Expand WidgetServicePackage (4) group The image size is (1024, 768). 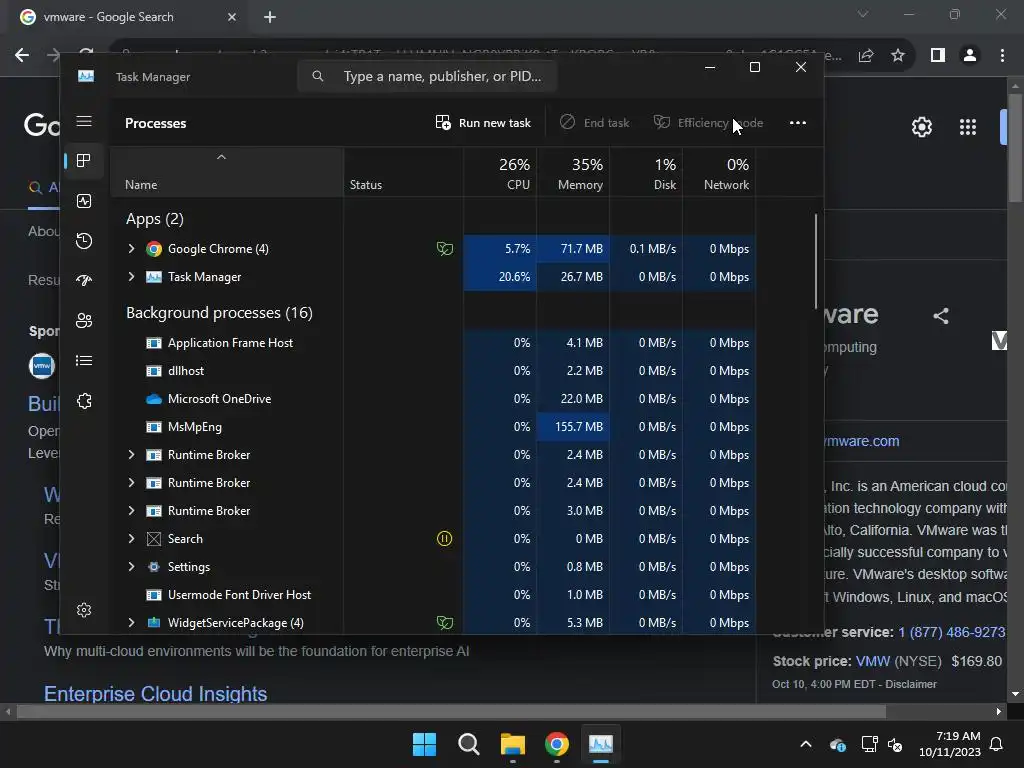[x=131, y=623]
